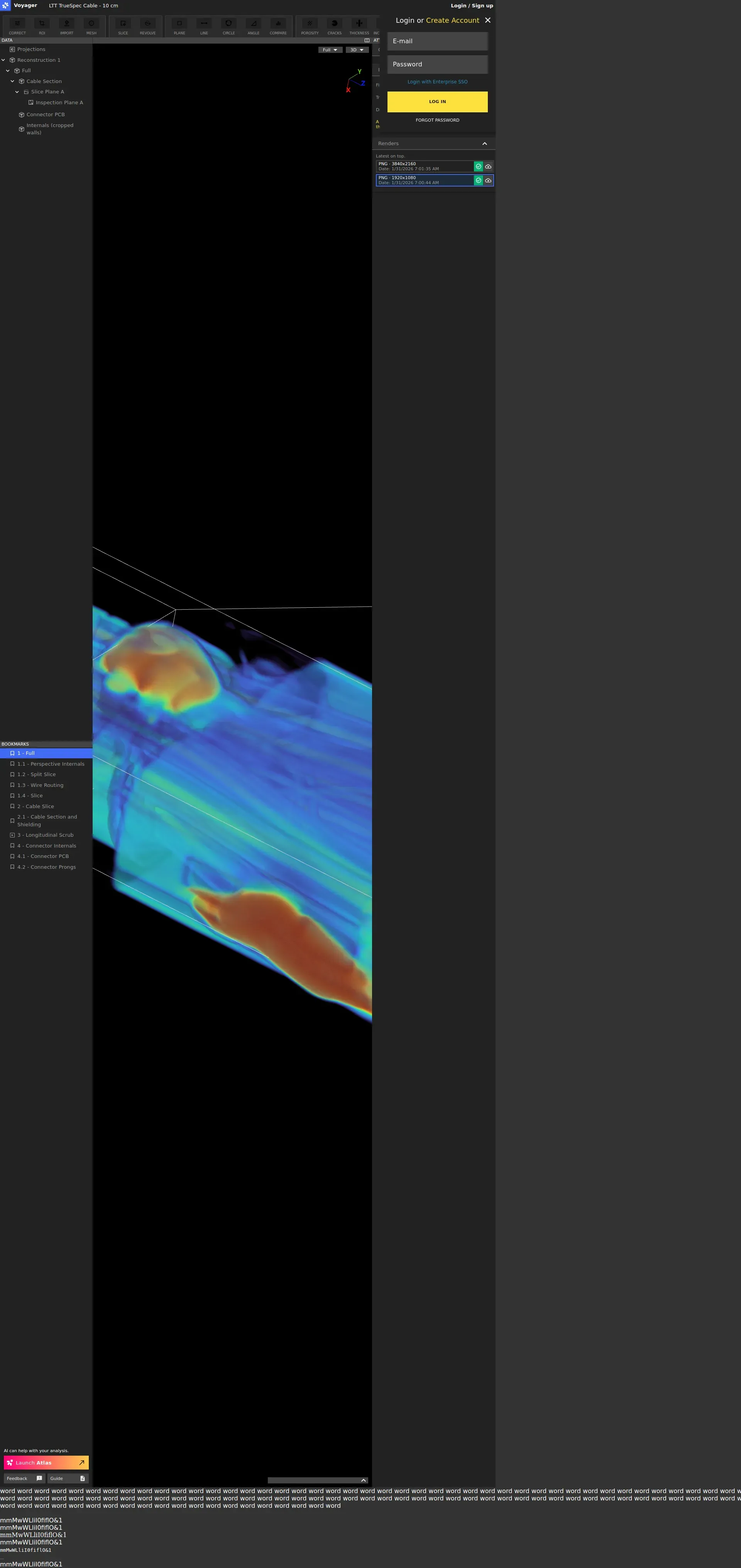Open bookmark 4.1 - Connector PCB

42,856
